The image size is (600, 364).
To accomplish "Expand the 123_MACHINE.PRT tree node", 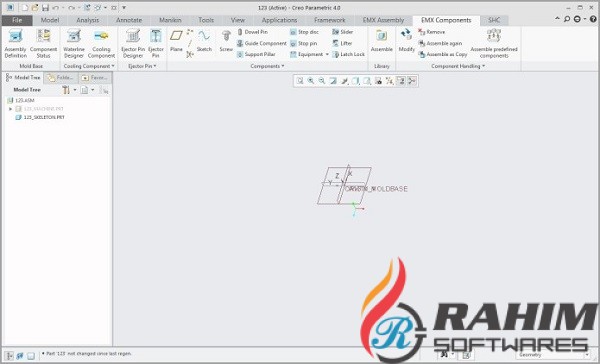I will [11, 109].
